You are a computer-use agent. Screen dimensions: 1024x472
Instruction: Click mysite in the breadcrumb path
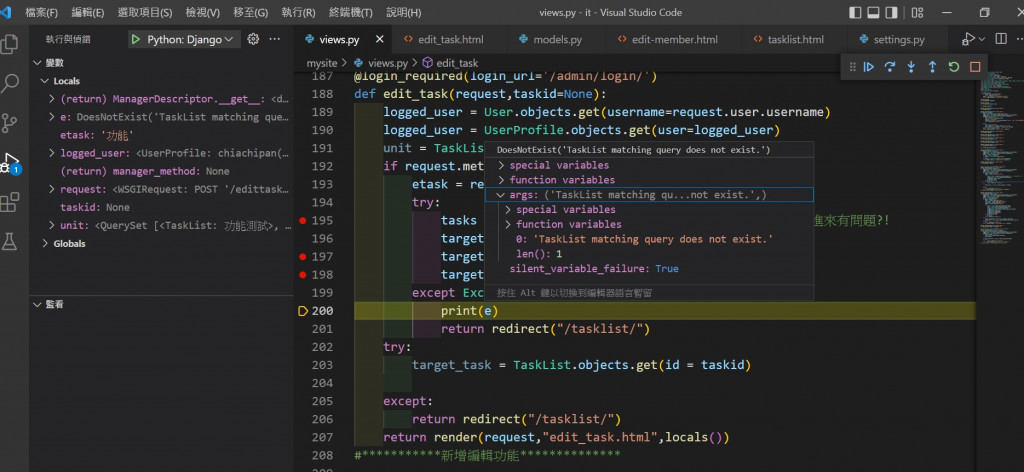[322, 63]
